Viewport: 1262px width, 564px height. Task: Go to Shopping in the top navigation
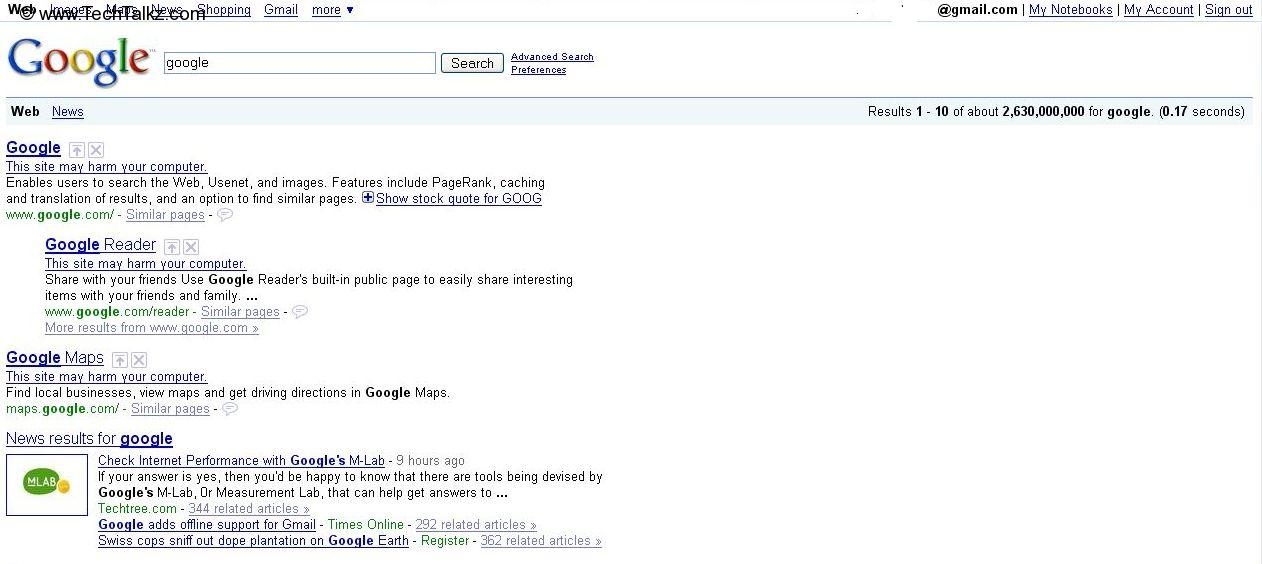[x=224, y=10]
